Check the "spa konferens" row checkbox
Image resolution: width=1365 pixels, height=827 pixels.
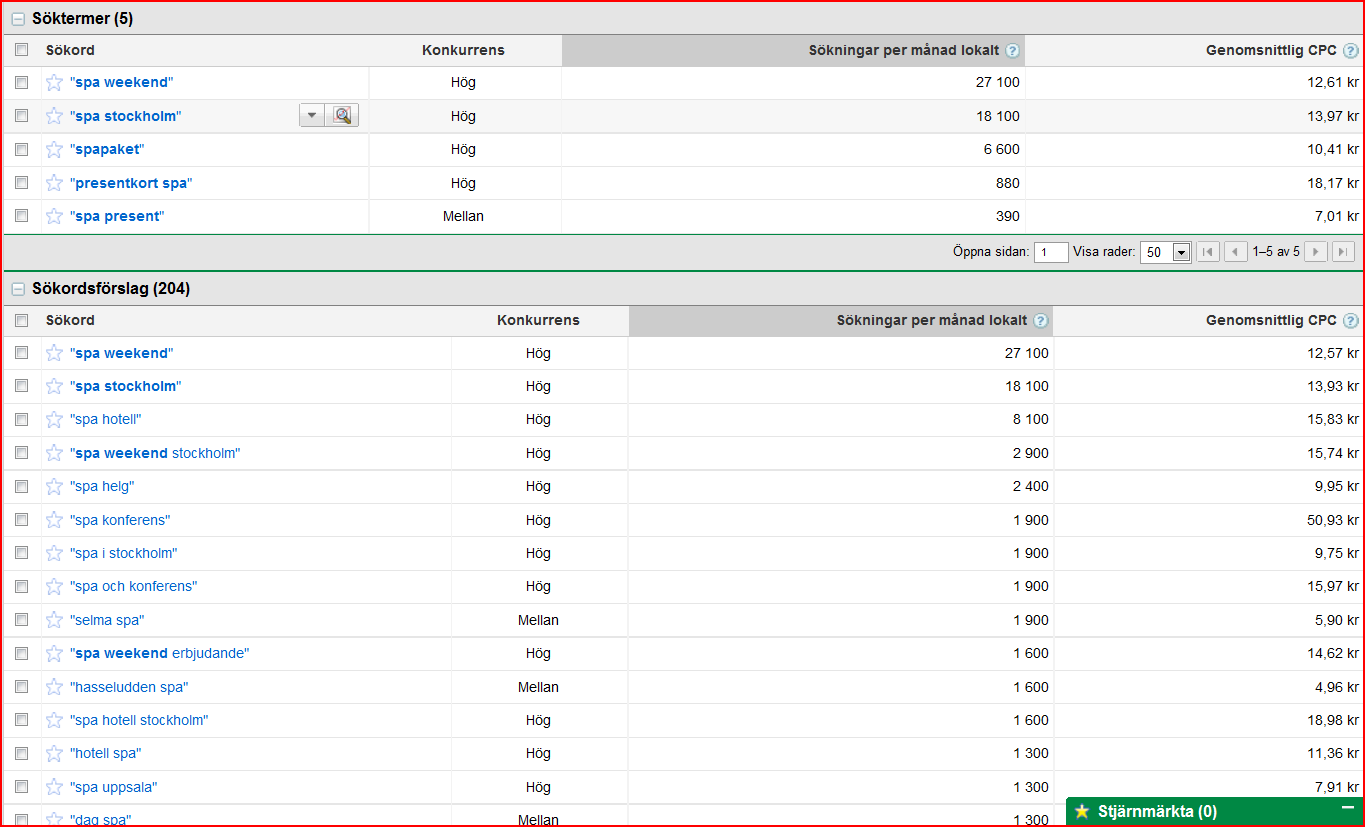[x=21, y=520]
